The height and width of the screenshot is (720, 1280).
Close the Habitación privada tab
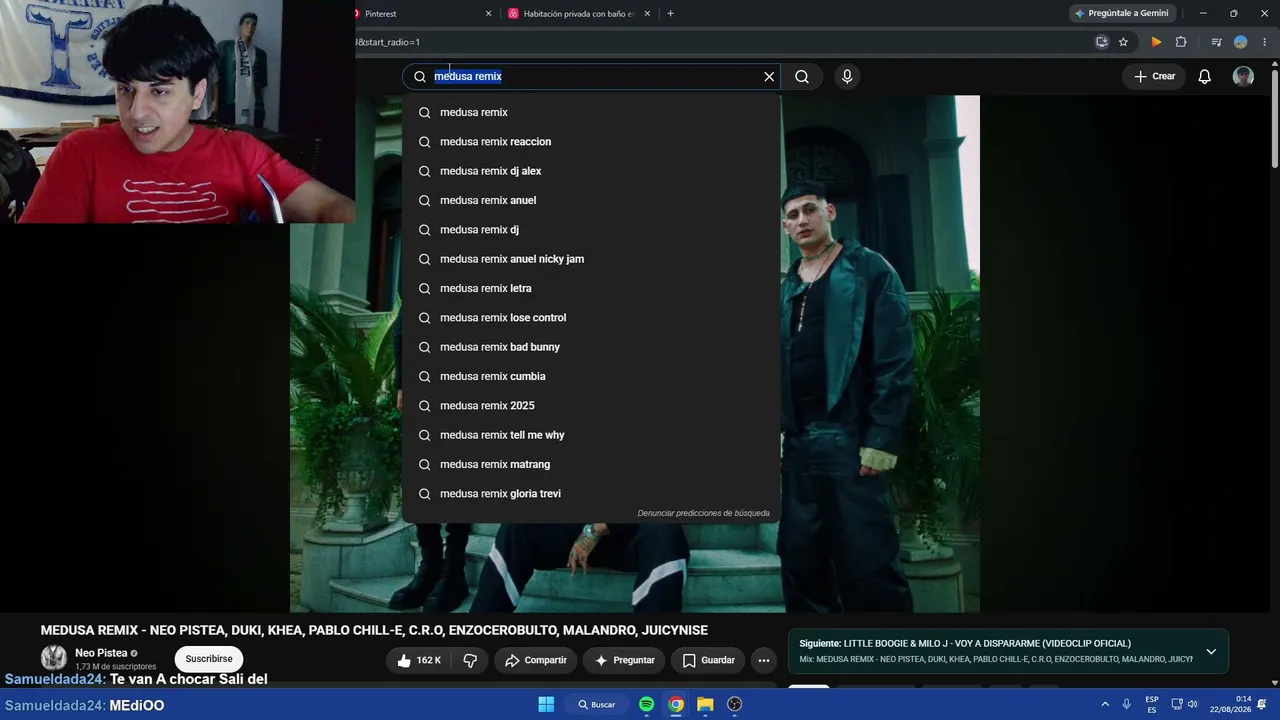tap(647, 13)
